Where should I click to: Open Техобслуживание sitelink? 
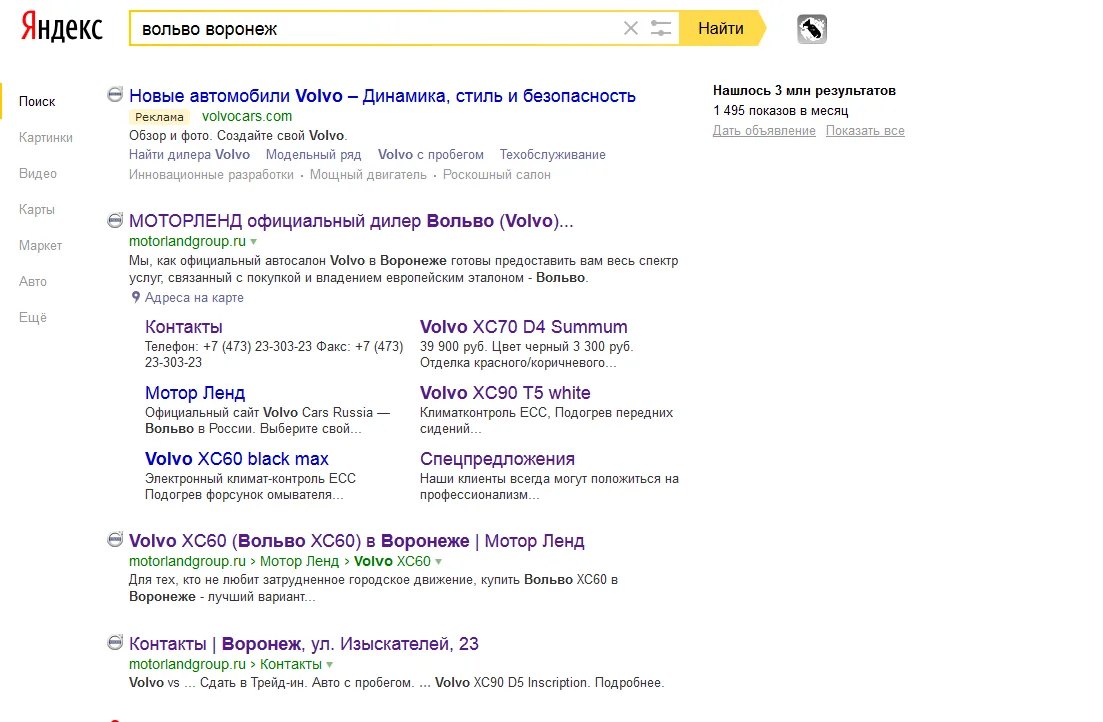click(552, 154)
